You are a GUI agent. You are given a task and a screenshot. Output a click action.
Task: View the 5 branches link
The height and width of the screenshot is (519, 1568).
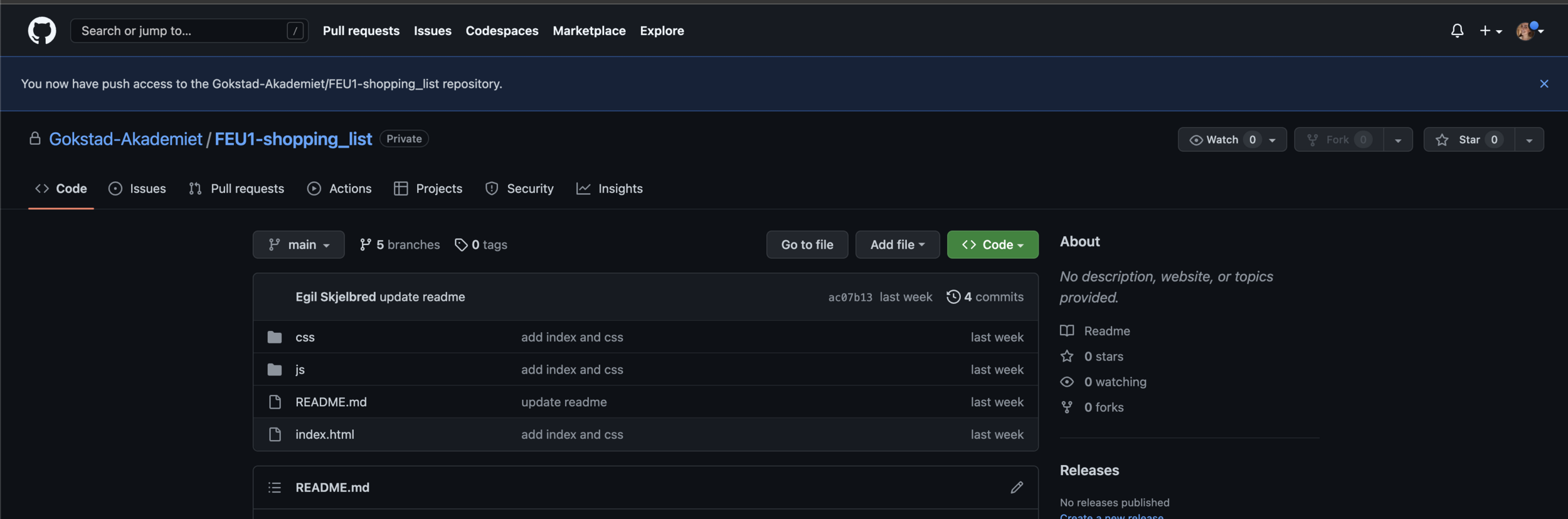coord(400,244)
